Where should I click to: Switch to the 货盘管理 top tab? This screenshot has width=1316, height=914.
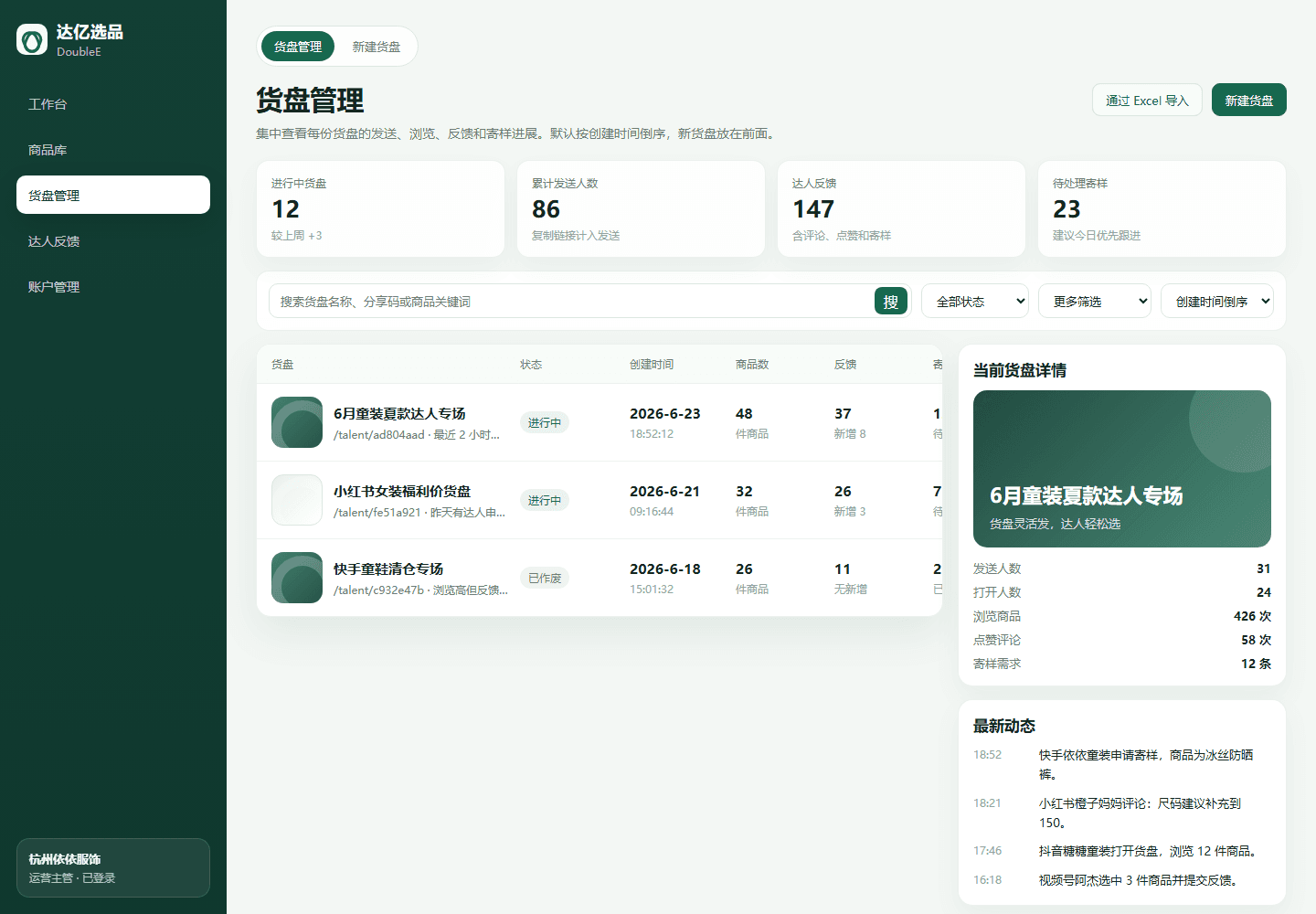pos(298,47)
